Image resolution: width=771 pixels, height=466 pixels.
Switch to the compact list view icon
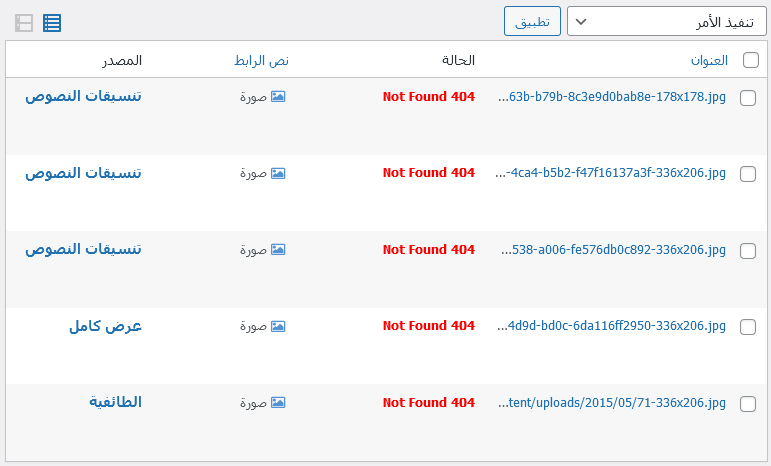click(52, 23)
